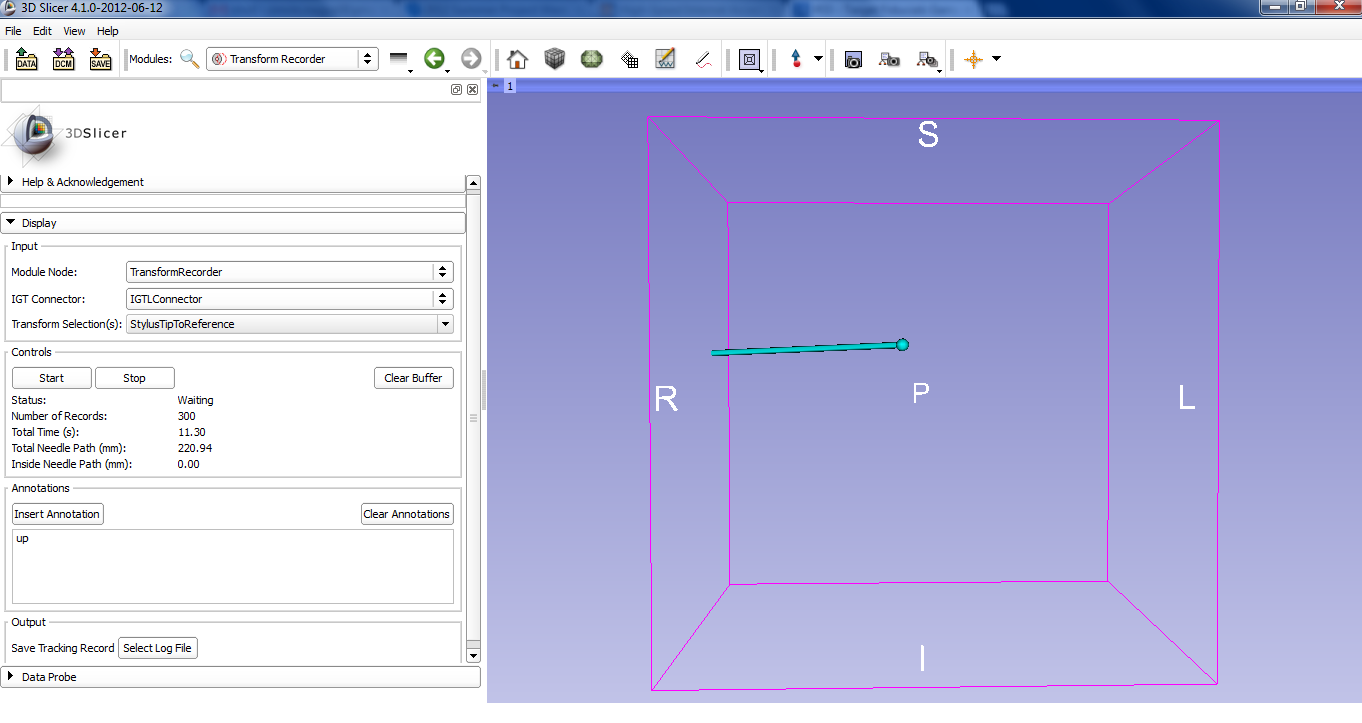Image resolution: width=1362 pixels, height=723 pixels.
Task: Open the DCM DICOM import icon
Action: 64,59
